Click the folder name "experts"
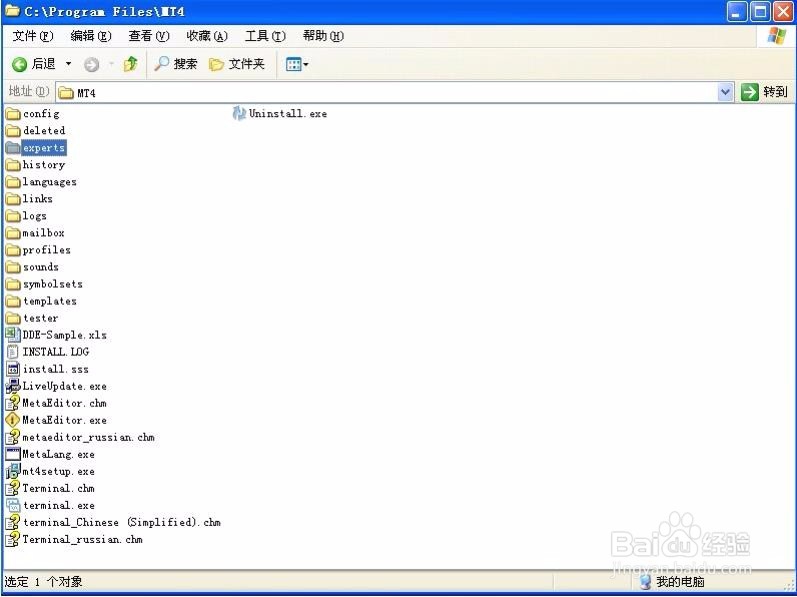This screenshot has height=597, width=797. 44,148
